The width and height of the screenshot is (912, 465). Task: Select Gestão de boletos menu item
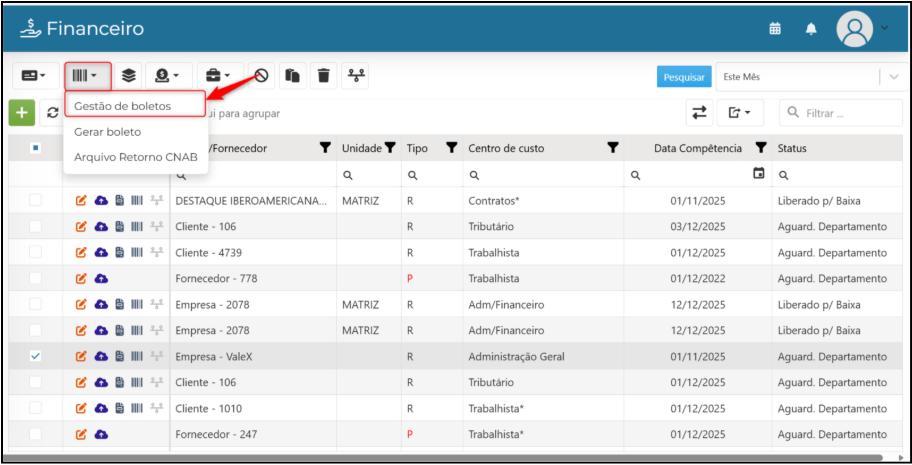pos(136,106)
